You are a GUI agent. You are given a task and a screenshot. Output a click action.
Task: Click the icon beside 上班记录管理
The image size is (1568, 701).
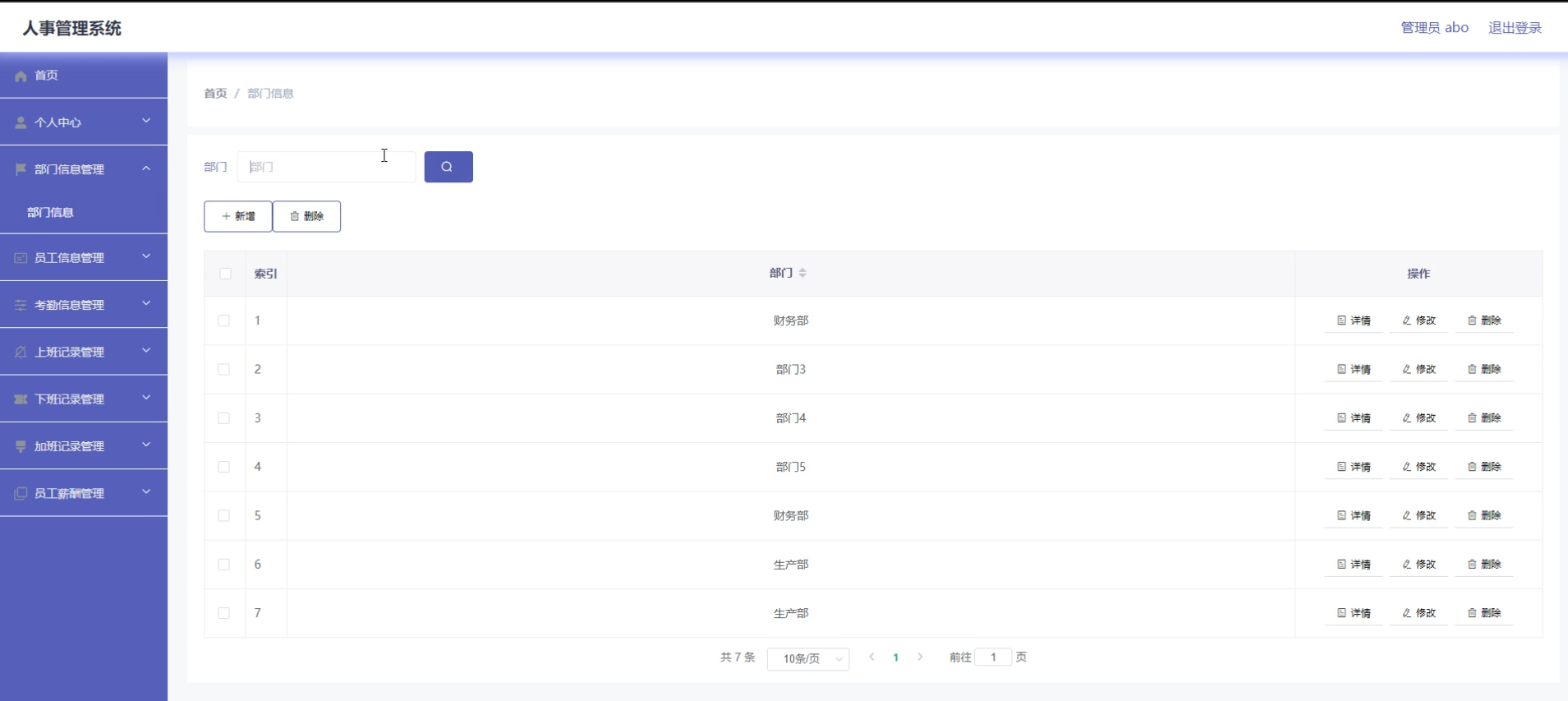coord(21,352)
